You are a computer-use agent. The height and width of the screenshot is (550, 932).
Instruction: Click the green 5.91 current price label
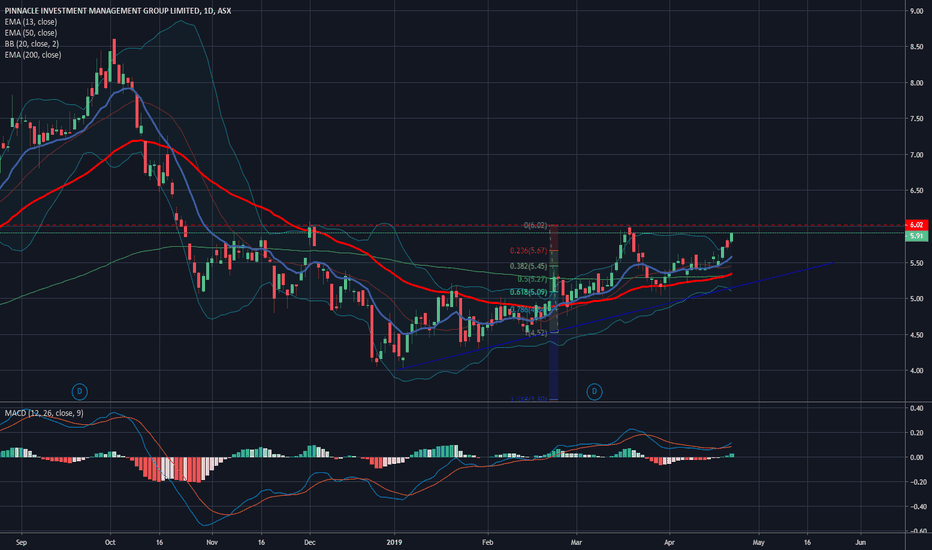click(x=916, y=236)
